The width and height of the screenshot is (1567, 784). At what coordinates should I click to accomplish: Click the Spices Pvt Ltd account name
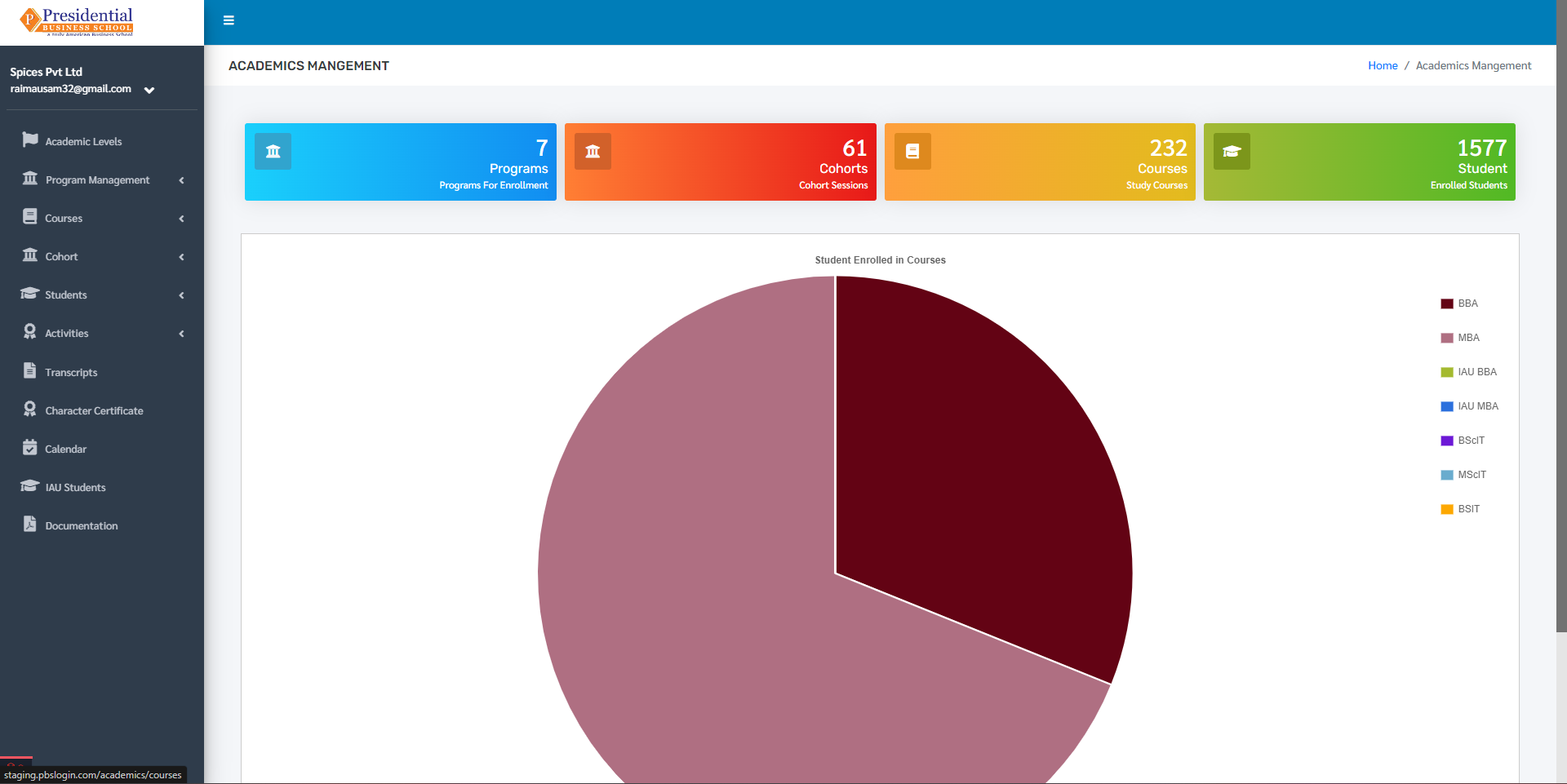coord(47,72)
